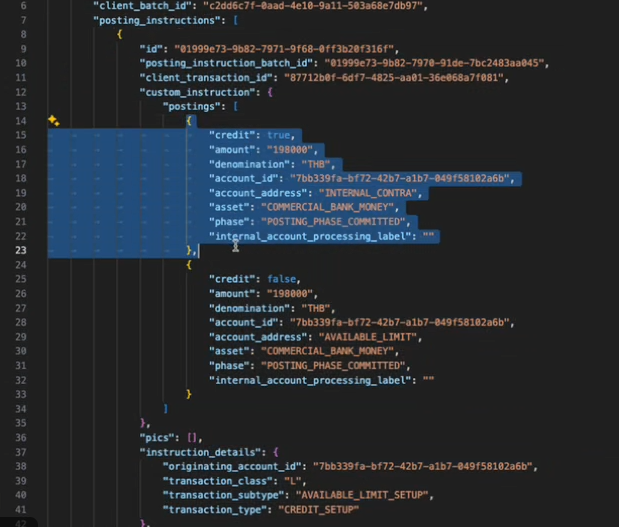Click line number 23 in the gutter

(x=21, y=250)
